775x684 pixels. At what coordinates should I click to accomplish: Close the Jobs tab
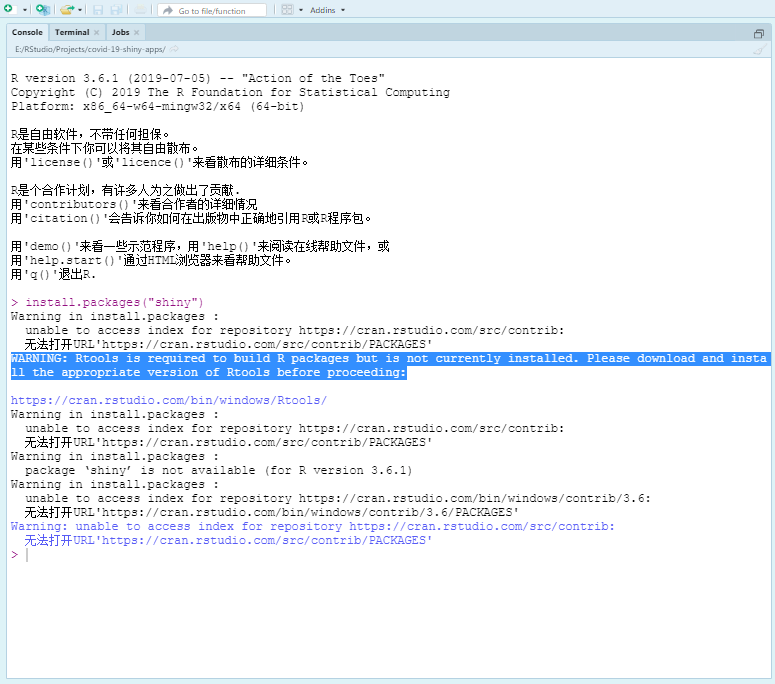[x=136, y=33]
